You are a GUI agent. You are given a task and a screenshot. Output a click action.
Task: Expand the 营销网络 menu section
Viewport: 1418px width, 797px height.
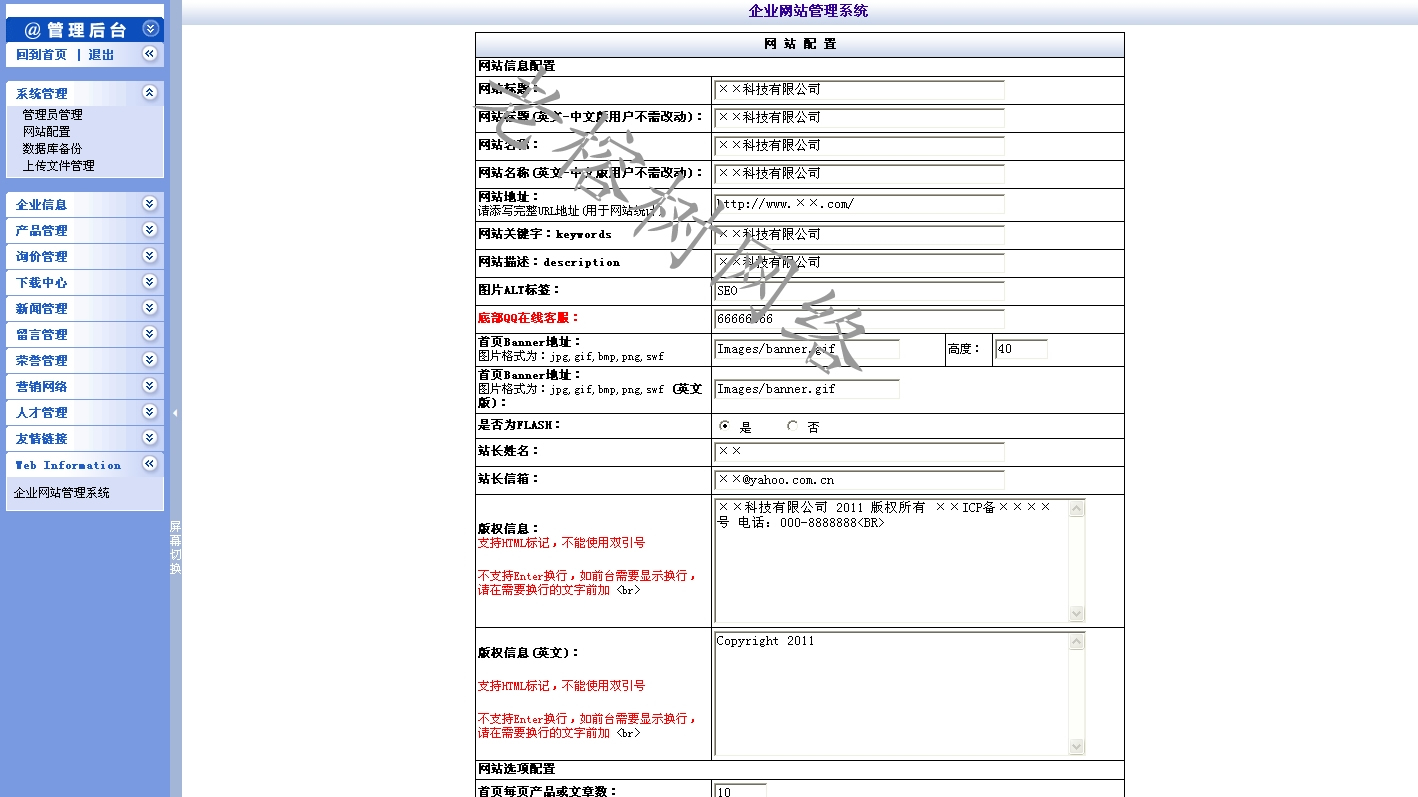point(150,386)
